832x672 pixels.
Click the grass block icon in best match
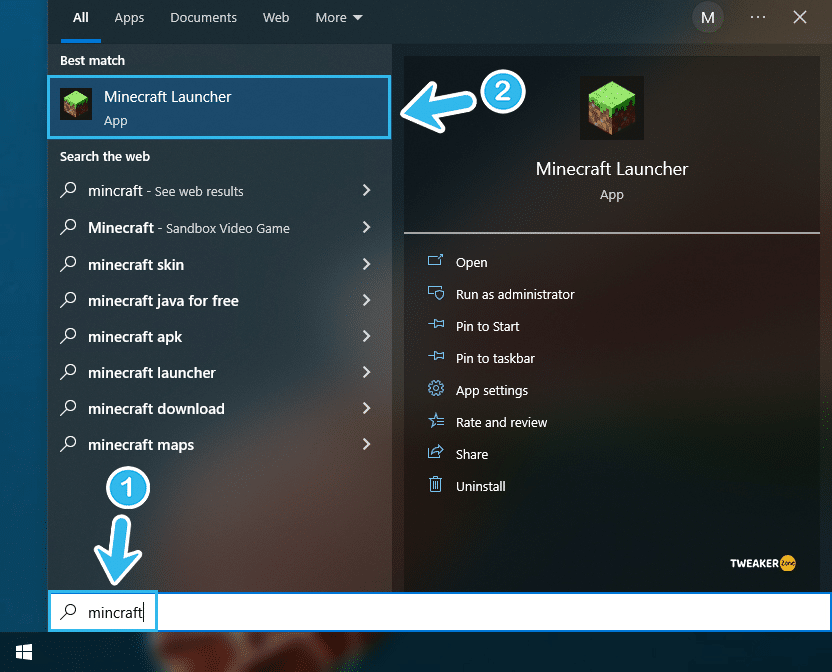[x=76, y=104]
